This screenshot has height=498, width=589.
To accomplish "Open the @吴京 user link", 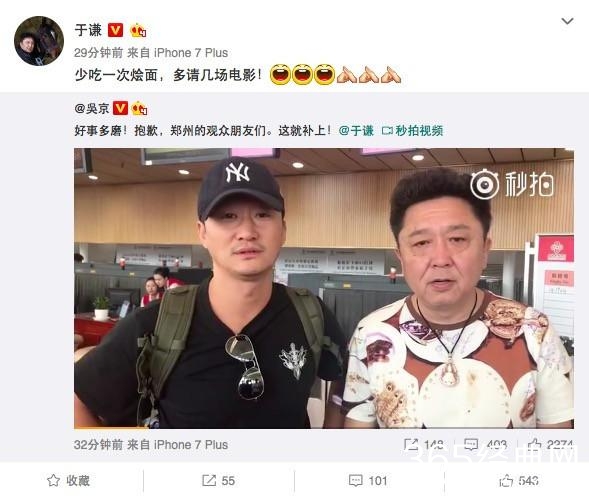I will (92, 109).
